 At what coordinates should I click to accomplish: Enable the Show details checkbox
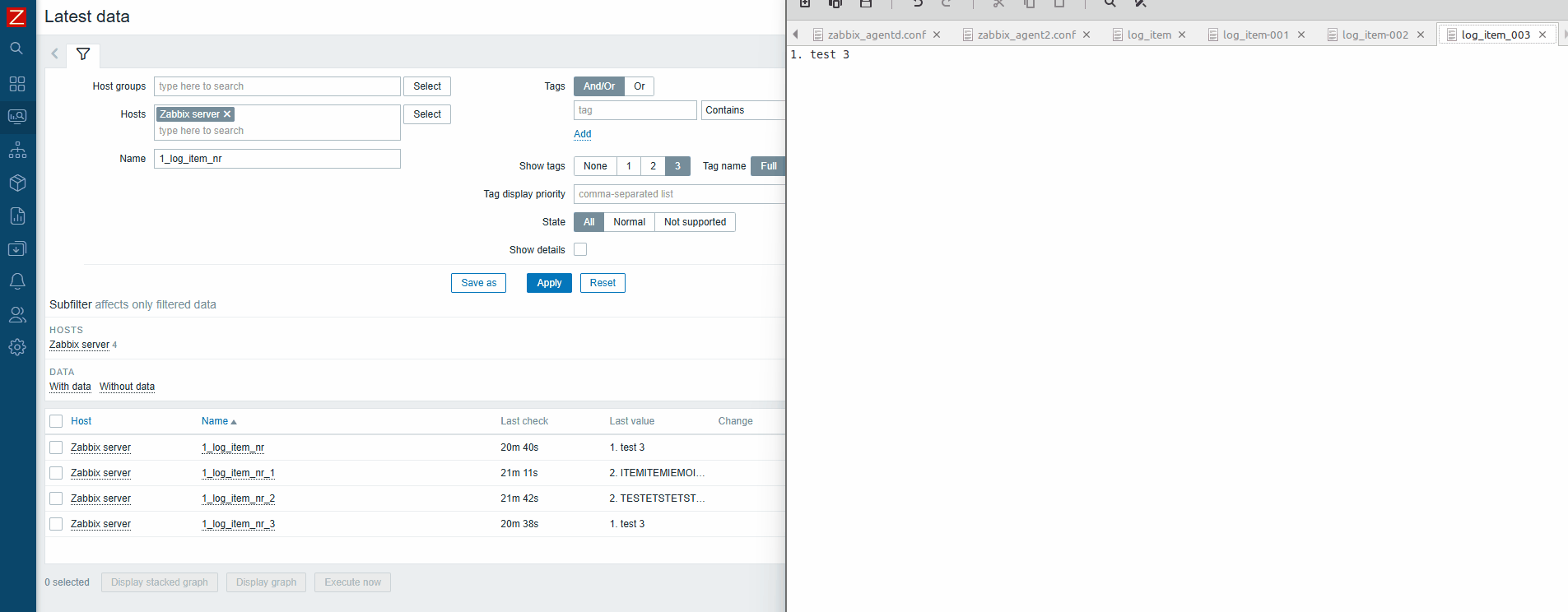click(x=580, y=249)
